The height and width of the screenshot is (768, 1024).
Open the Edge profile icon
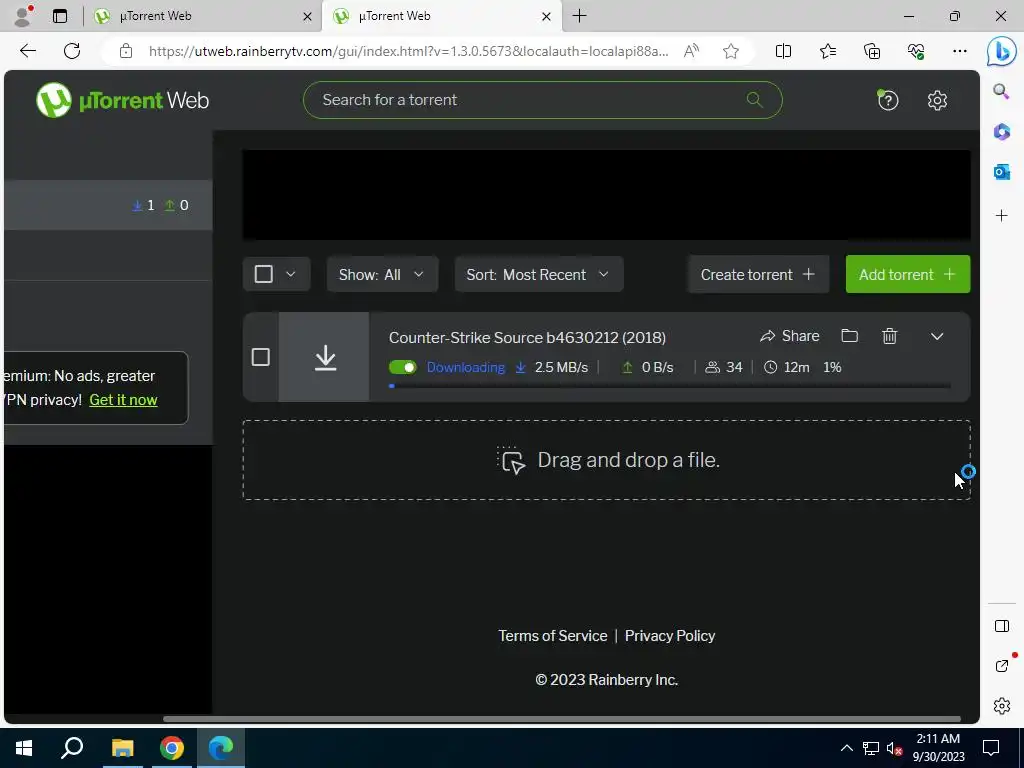(23, 16)
